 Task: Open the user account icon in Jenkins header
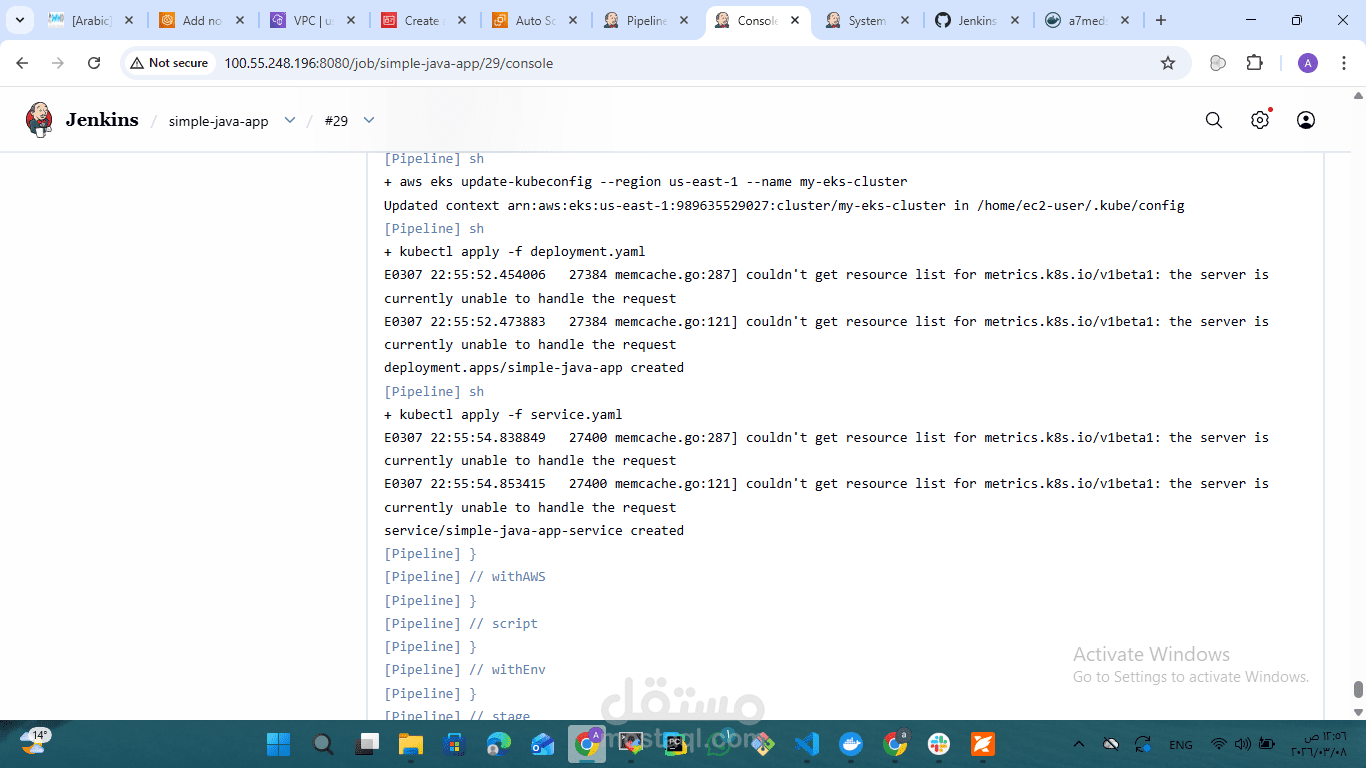point(1306,120)
